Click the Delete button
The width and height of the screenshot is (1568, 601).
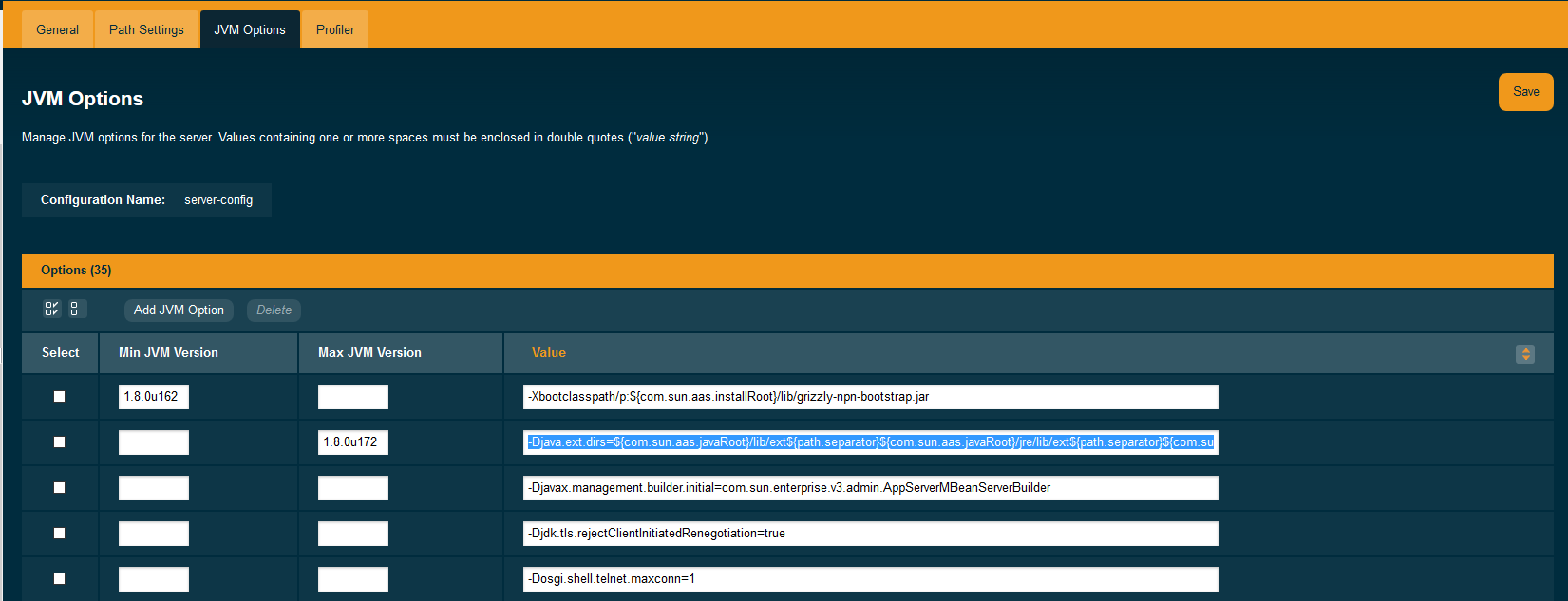274,310
